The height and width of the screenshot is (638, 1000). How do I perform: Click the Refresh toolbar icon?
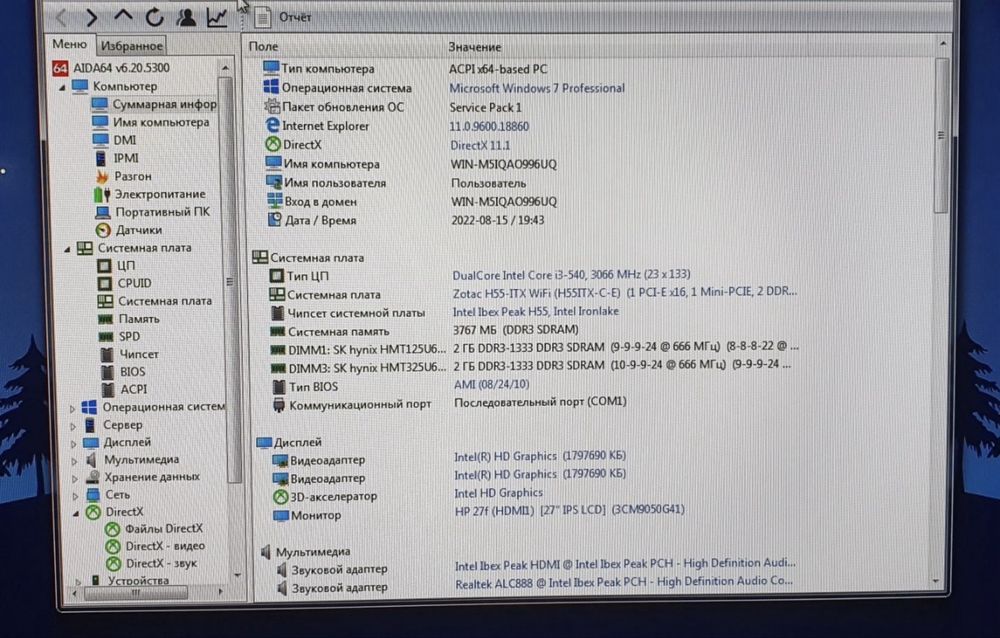click(154, 17)
